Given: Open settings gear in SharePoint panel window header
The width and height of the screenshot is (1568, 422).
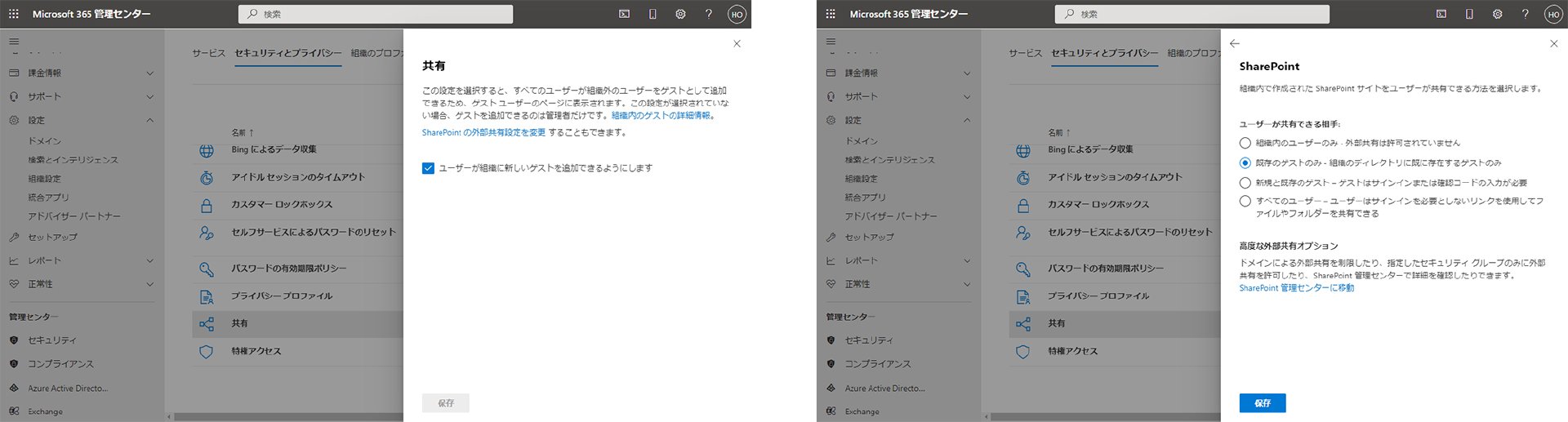Looking at the screenshot, I should (1497, 14).
